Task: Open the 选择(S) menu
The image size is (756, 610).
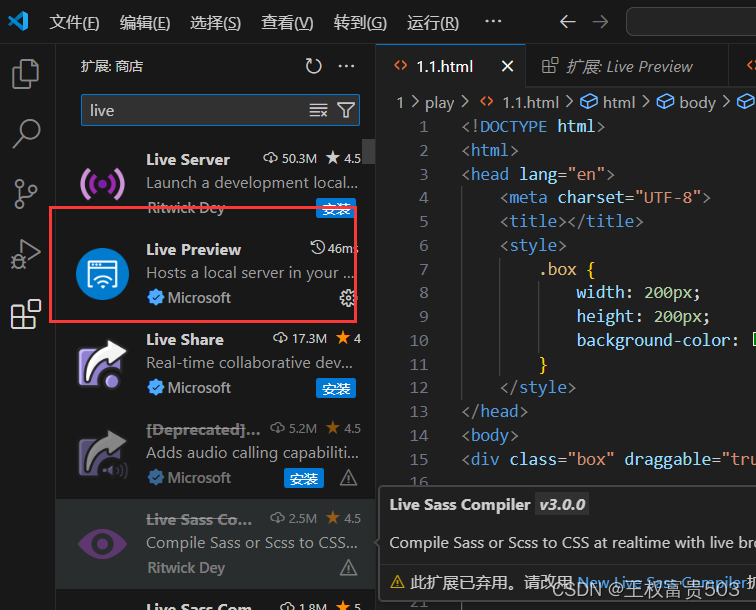Action: [215, 22]
